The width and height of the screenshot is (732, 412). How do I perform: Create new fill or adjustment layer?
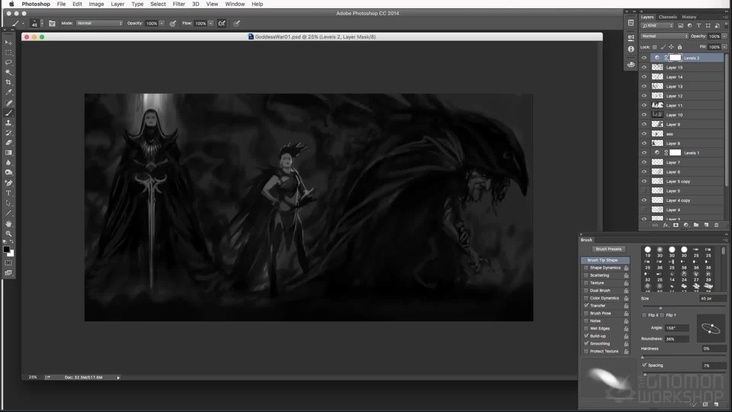coord(686,225)
